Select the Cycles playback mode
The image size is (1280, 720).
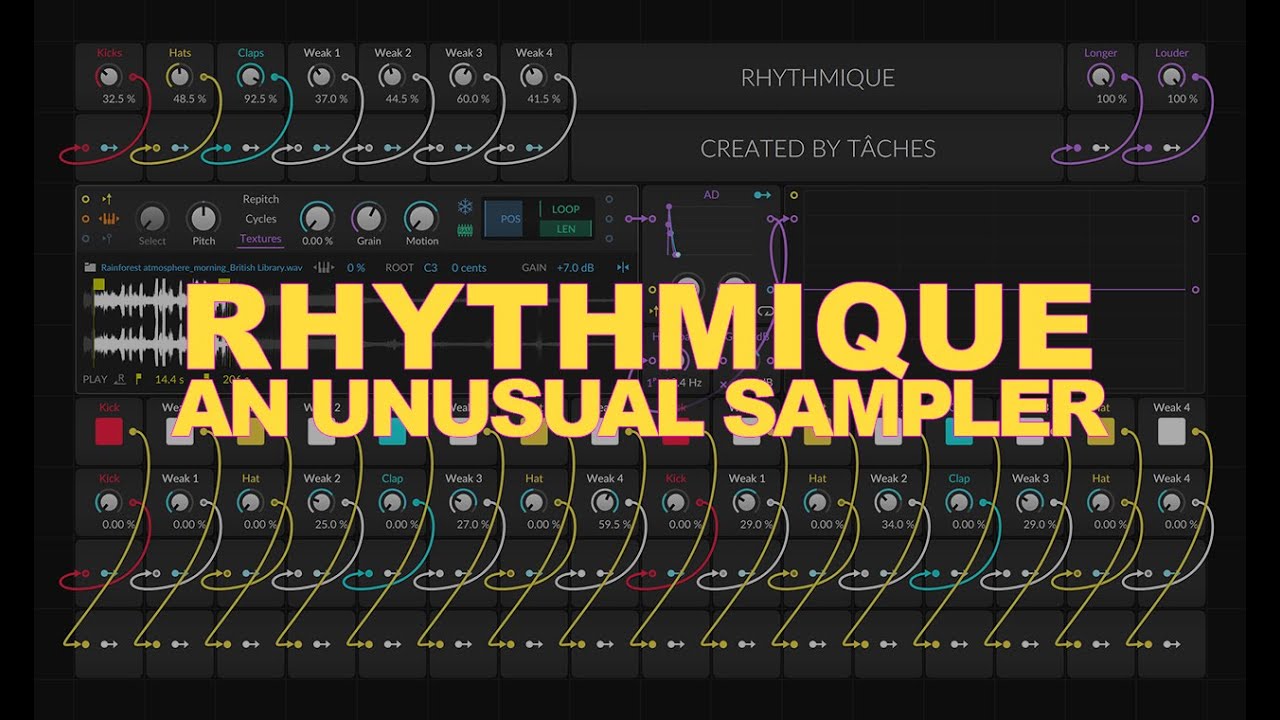pos(261,219)
